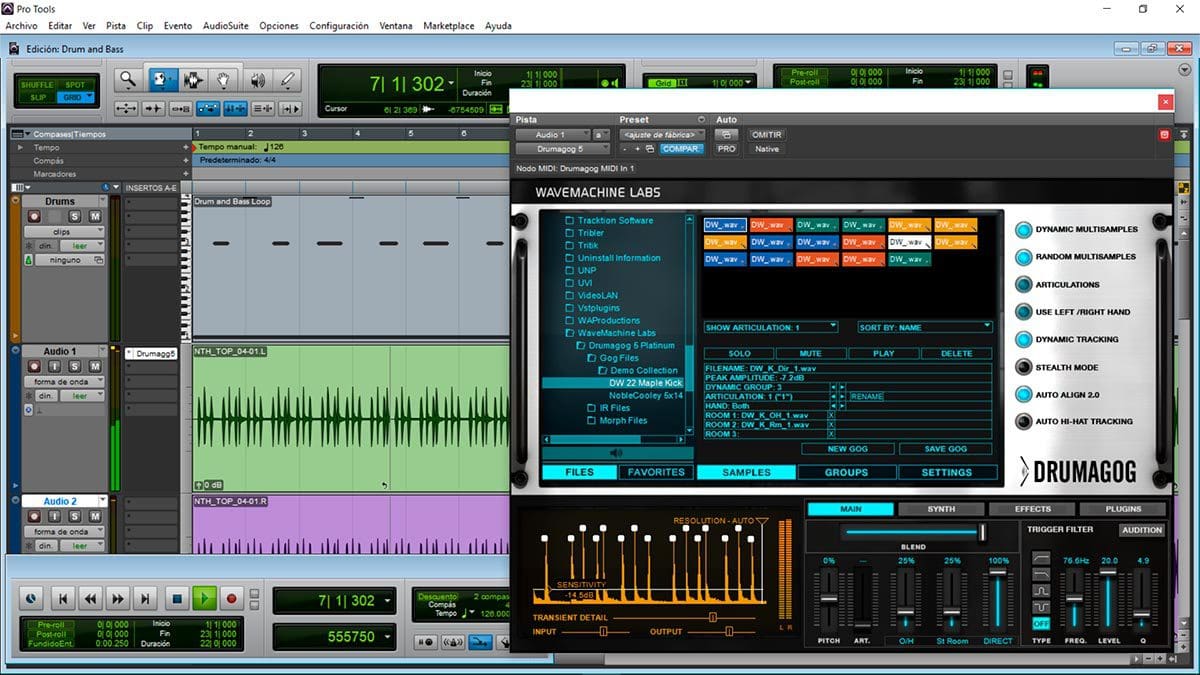Select the Zoomer magnifying glass tool
The height and width of the screenshot is (675, 1200).
[x=127, y=80]
